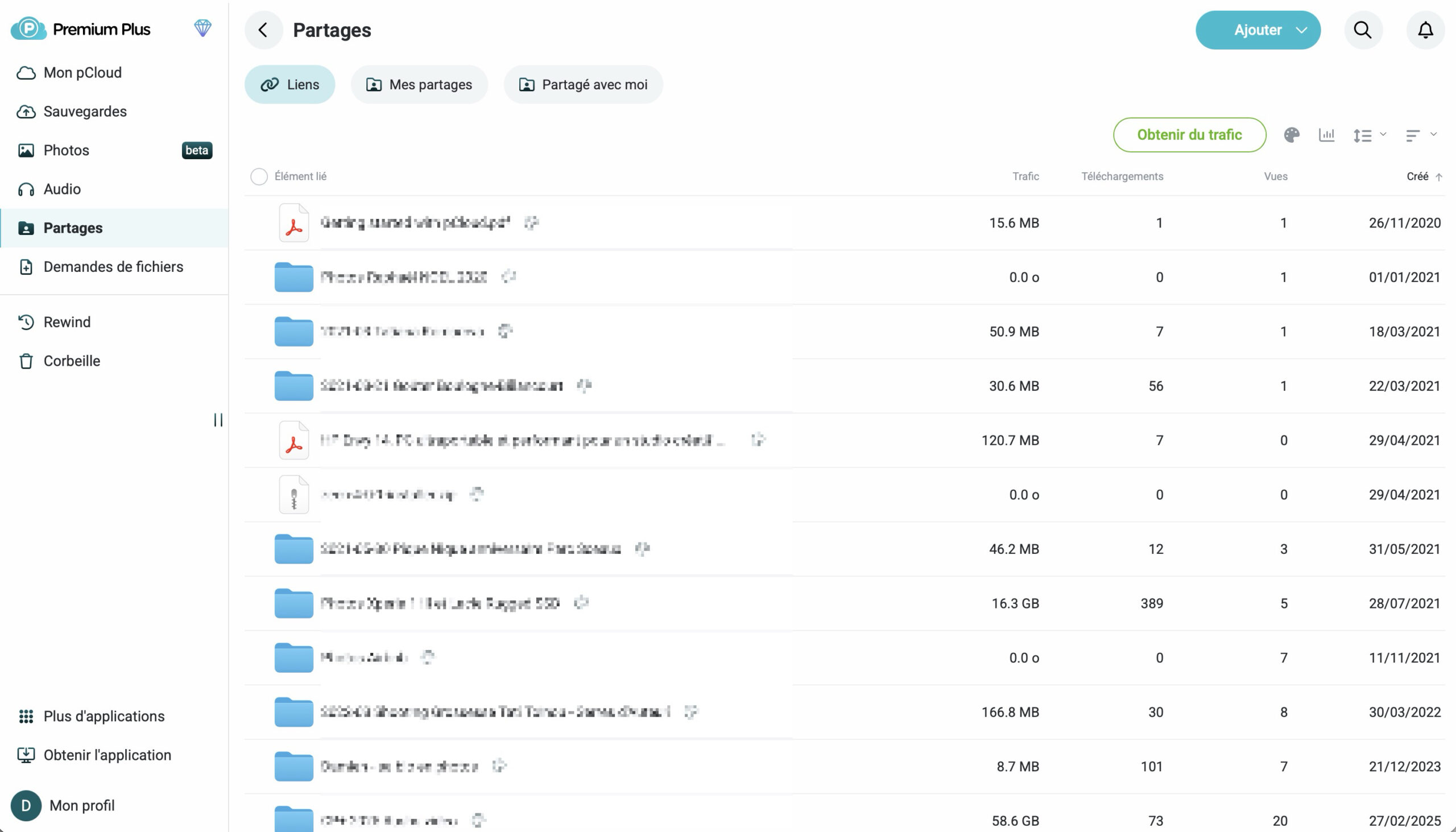The width and height of the screenshot is (1456, 832).
Task: Click the Premium Plus diamond icon
Action: coord(202,28)
